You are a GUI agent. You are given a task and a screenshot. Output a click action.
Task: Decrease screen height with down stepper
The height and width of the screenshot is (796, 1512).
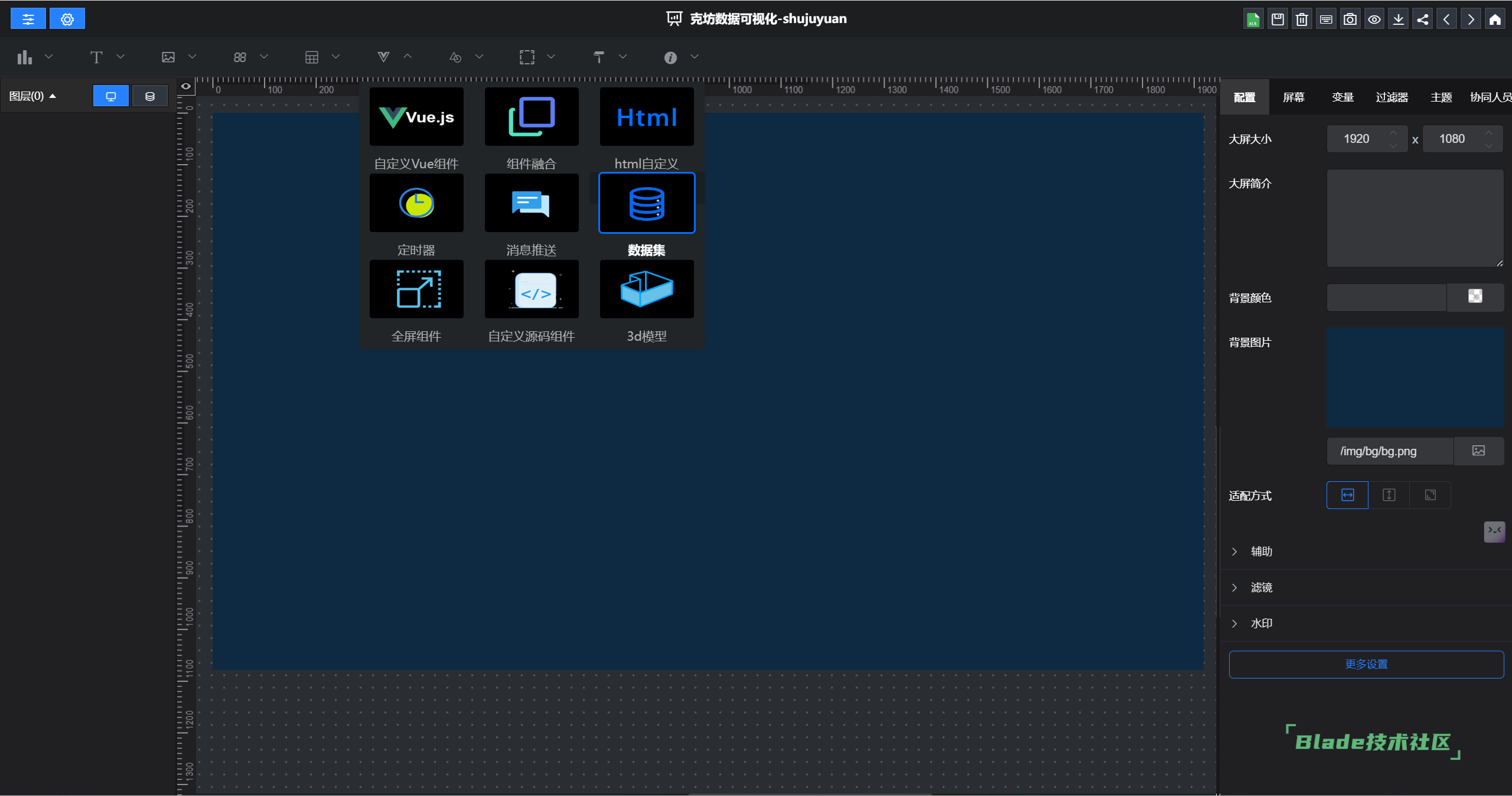[1489, 146]
